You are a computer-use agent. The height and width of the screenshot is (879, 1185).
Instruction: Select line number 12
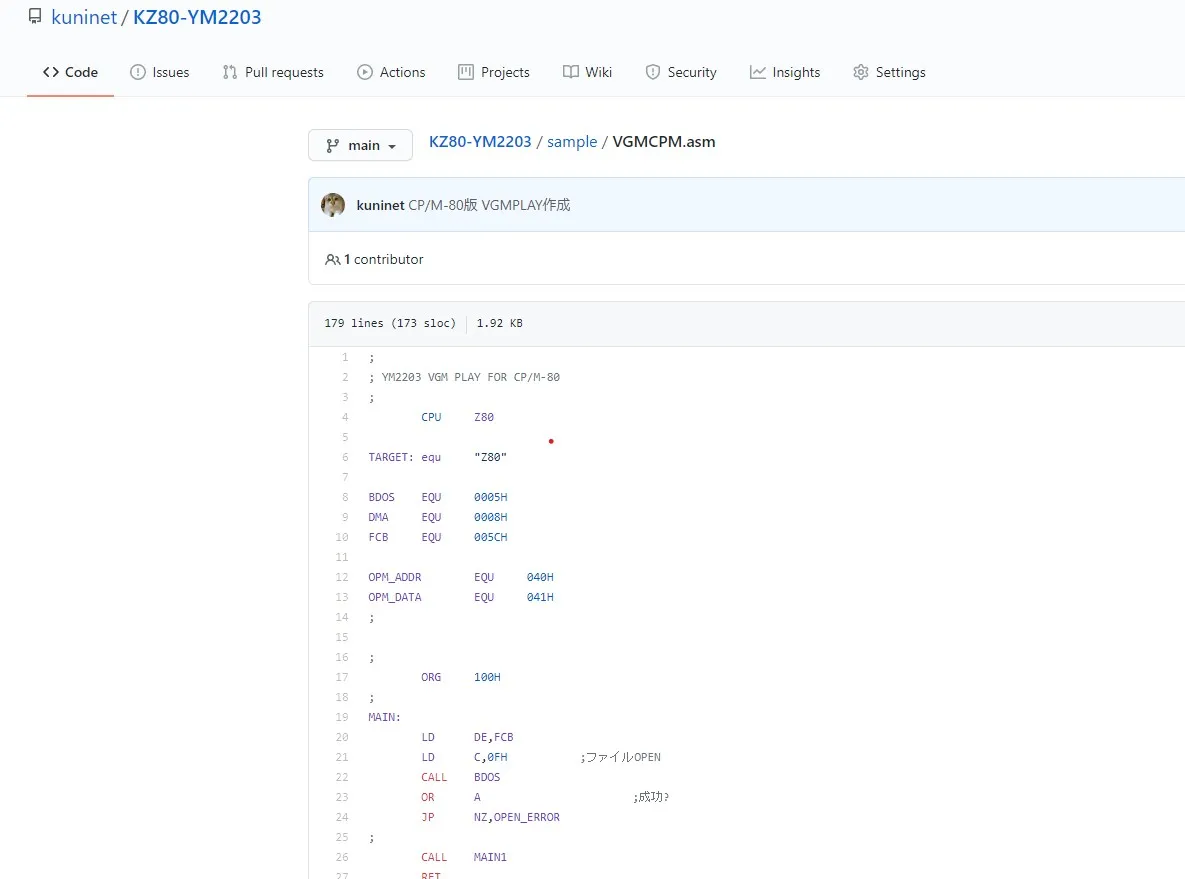[x=342, y=577]
